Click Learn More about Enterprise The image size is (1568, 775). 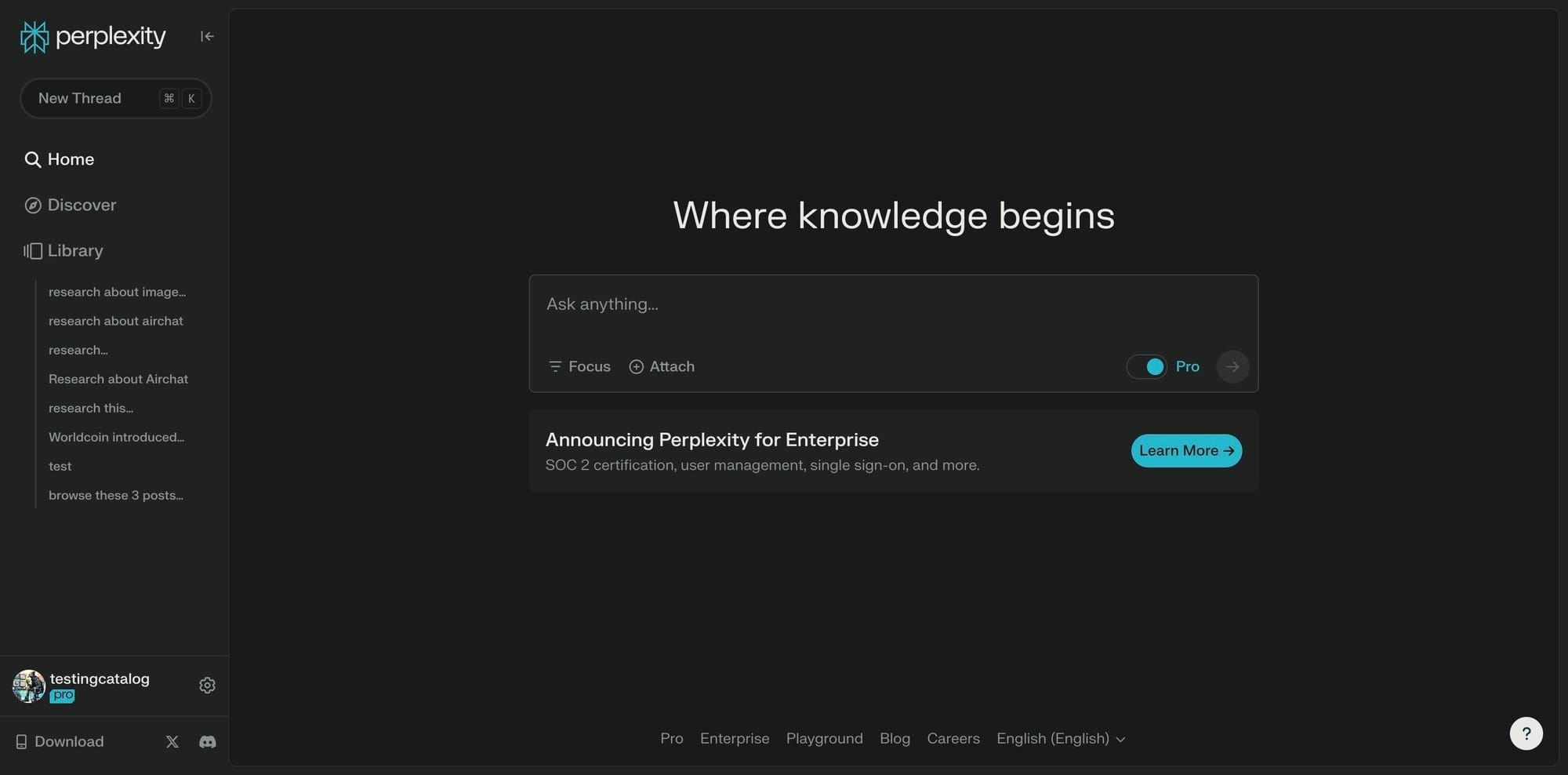[1185, 450]
